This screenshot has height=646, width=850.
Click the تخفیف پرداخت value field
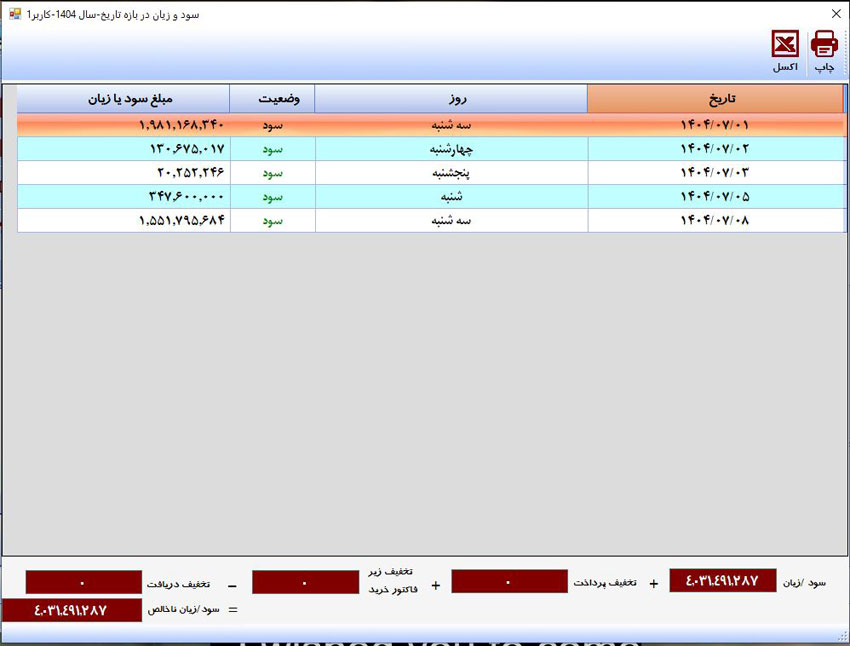point(509,582)
